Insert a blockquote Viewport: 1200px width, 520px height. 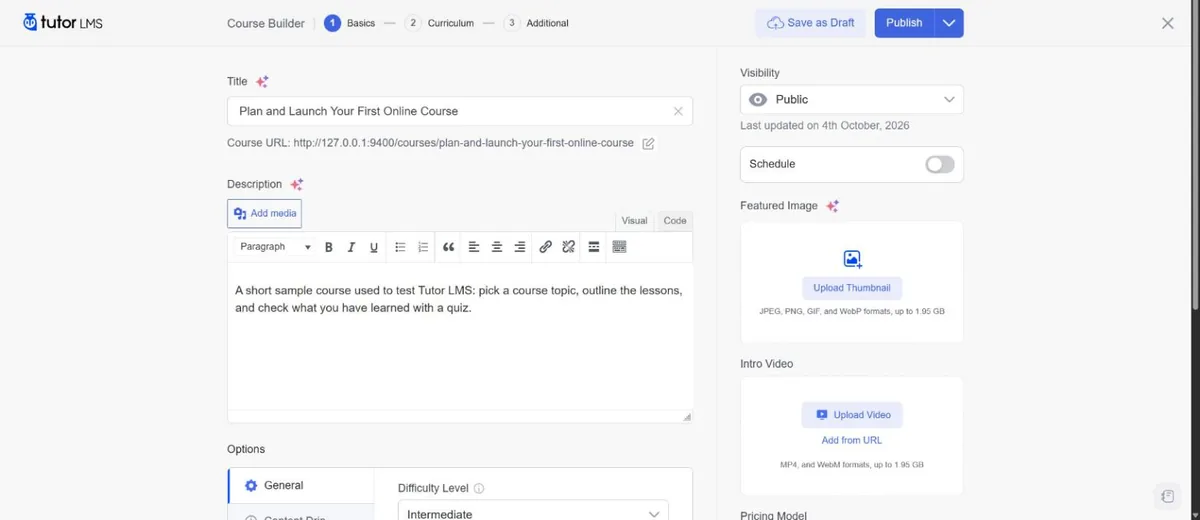448,247
